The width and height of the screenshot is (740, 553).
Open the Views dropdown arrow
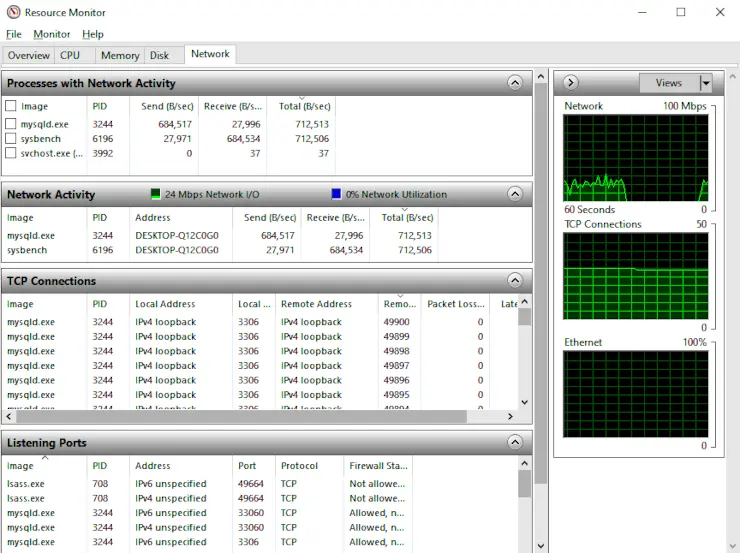coord(706,83)
